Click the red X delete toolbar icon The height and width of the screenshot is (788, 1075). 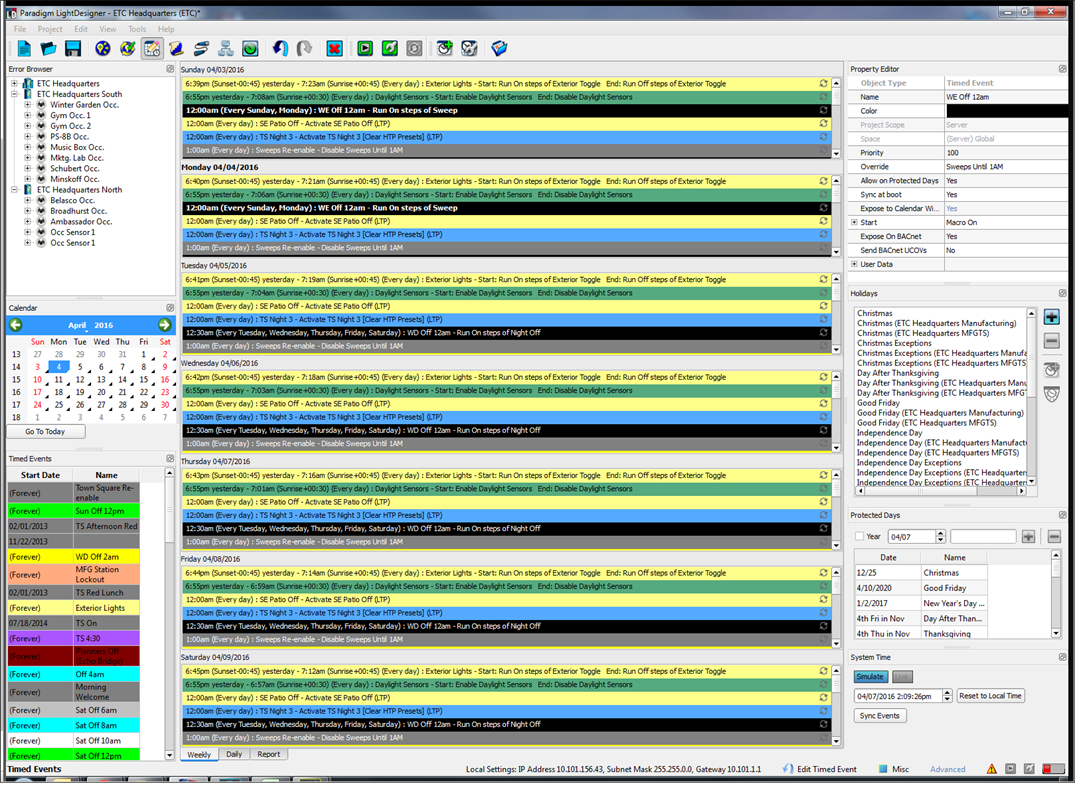[334, 48]
